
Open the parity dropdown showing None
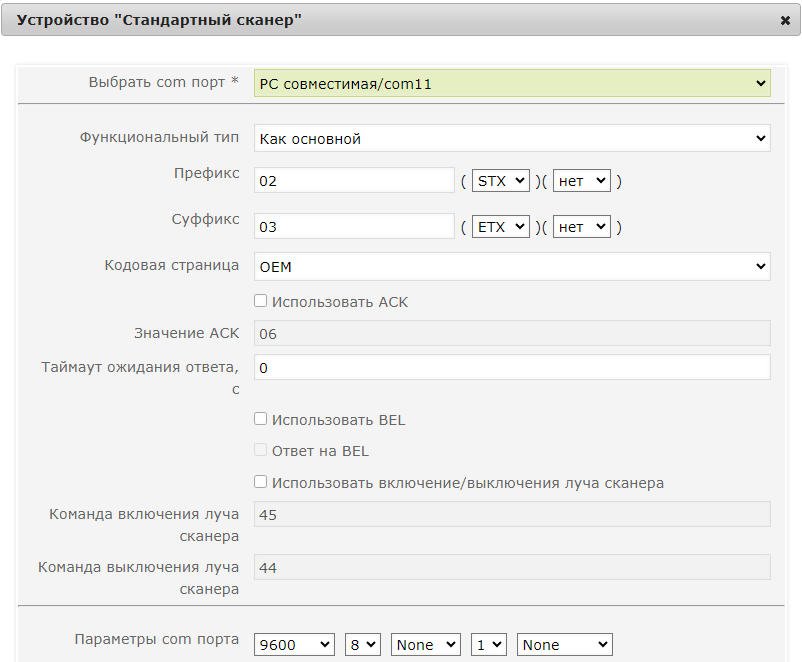426,645
